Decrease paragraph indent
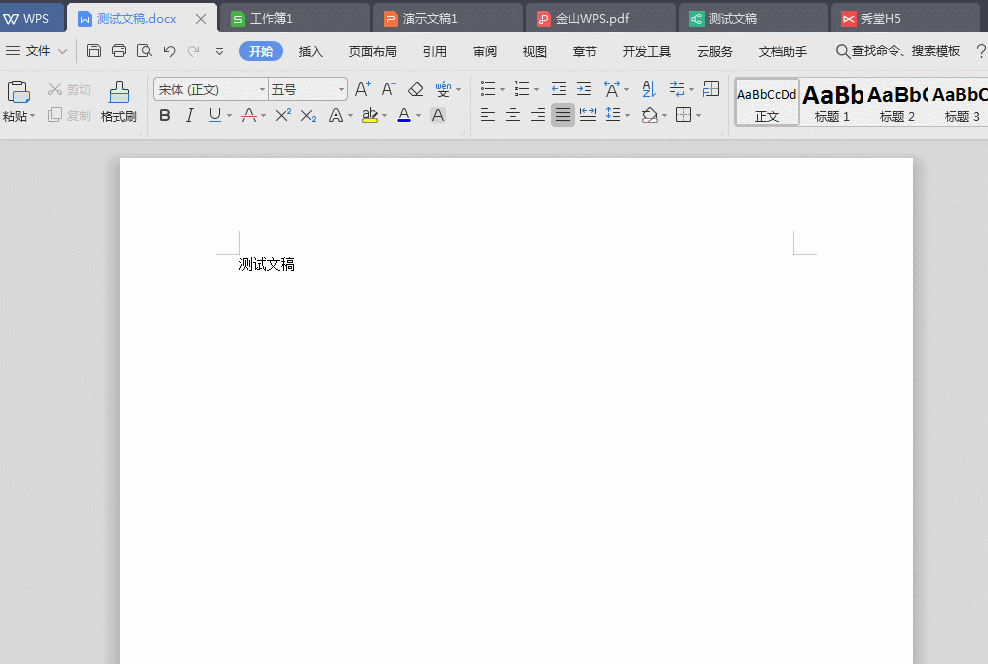This screenshot has height=664, width=988. click(558, 89)
